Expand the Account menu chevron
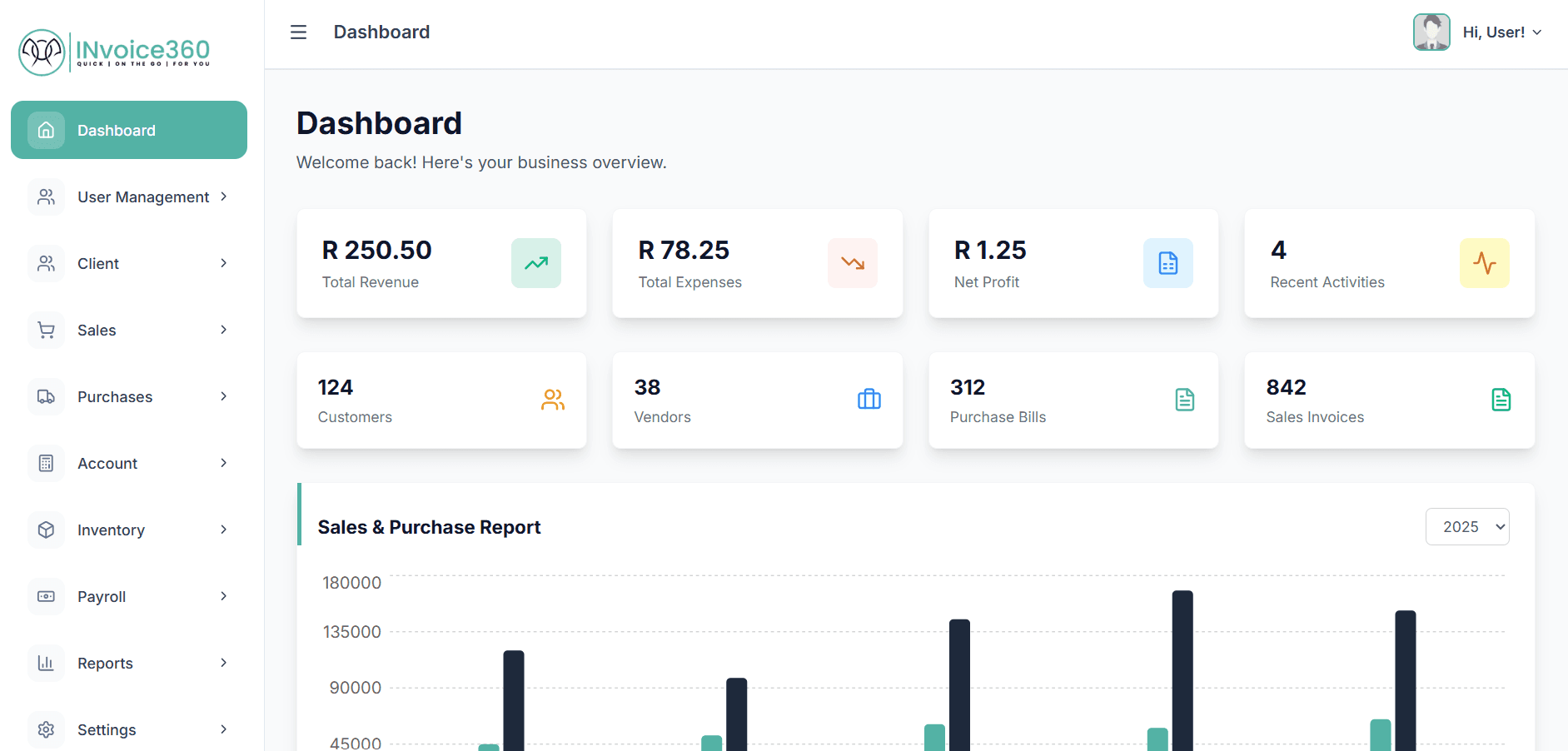The image size is (1568, 751). tap(223, 463)
